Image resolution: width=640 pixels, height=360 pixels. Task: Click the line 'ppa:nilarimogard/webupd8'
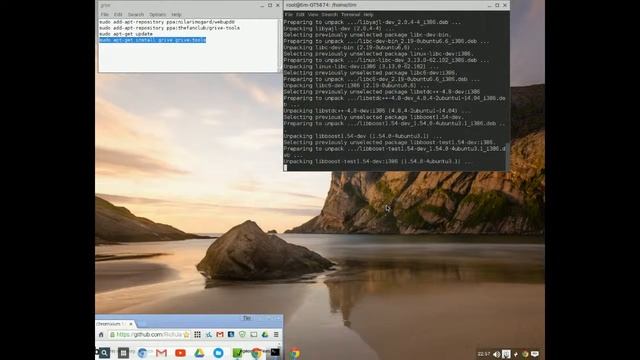tap(167, 22)
